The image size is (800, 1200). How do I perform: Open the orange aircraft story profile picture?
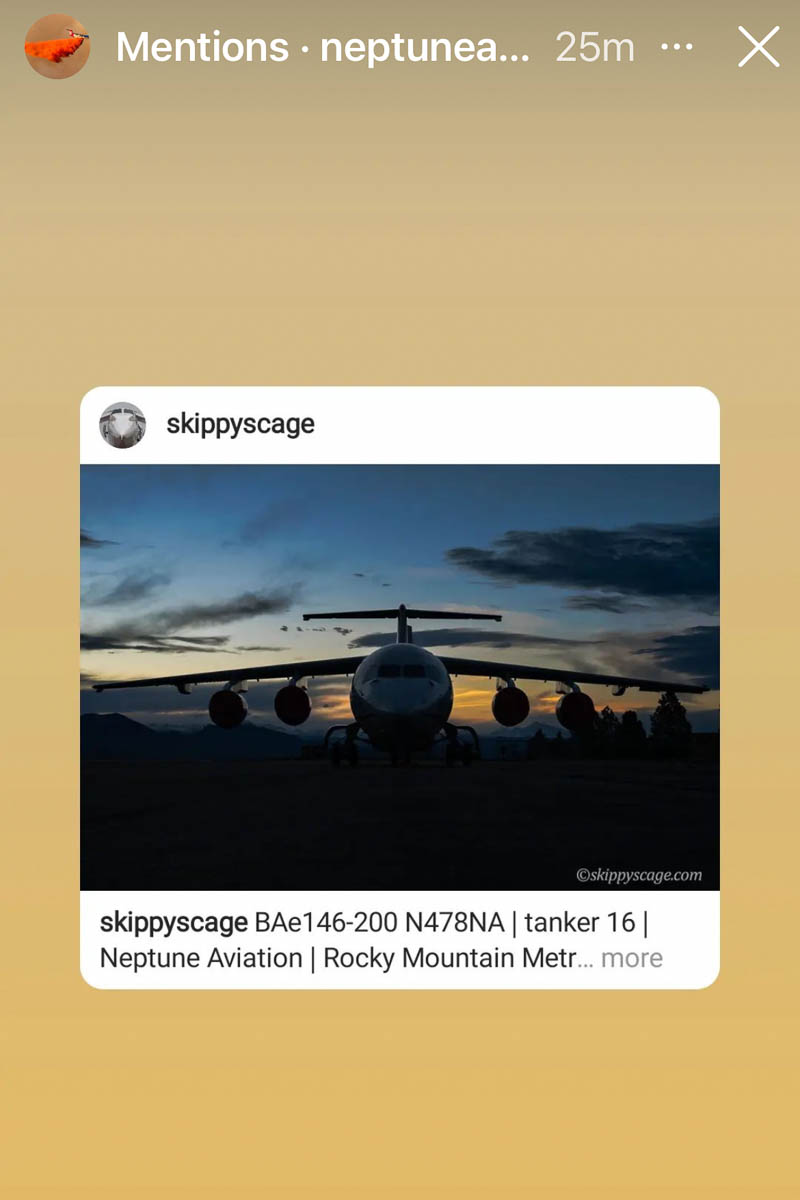point(57,46)
